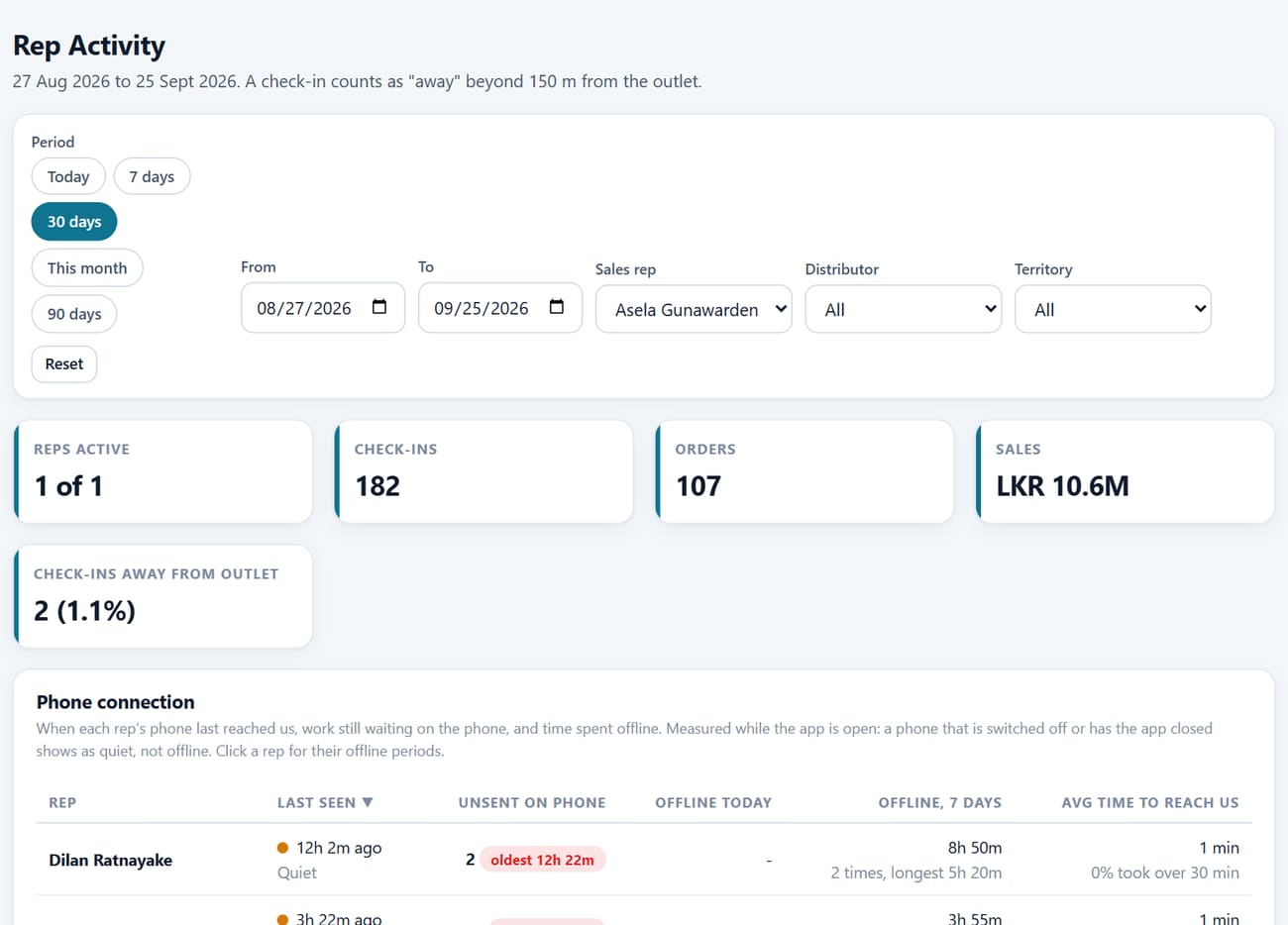This screenshot has width=1288, height=925.
Task: Sort by the Offline Today column header
Action: coord(713,802)
